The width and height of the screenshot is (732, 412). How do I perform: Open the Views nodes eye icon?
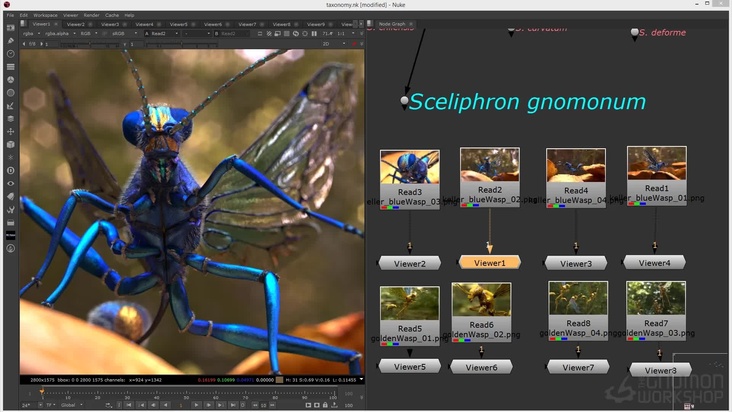10,183
